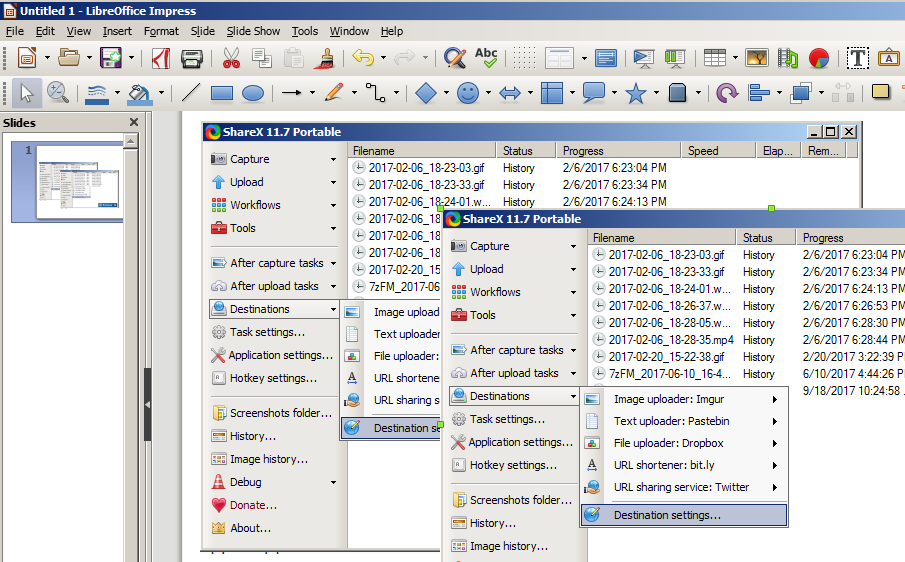
Task: Select the Clone Formatting paintbrush
Action: [325, 58]
